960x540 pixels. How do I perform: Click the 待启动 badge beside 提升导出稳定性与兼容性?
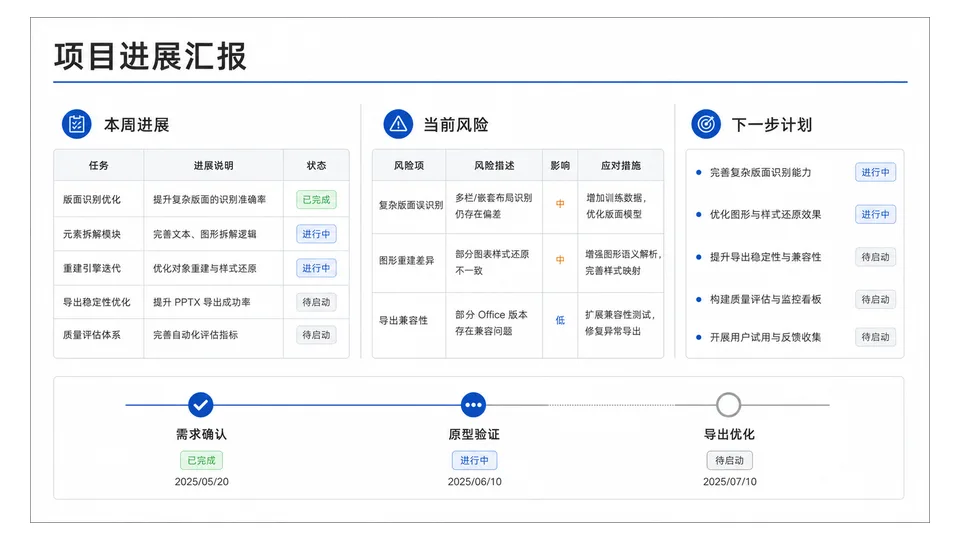tap(876, 257)
